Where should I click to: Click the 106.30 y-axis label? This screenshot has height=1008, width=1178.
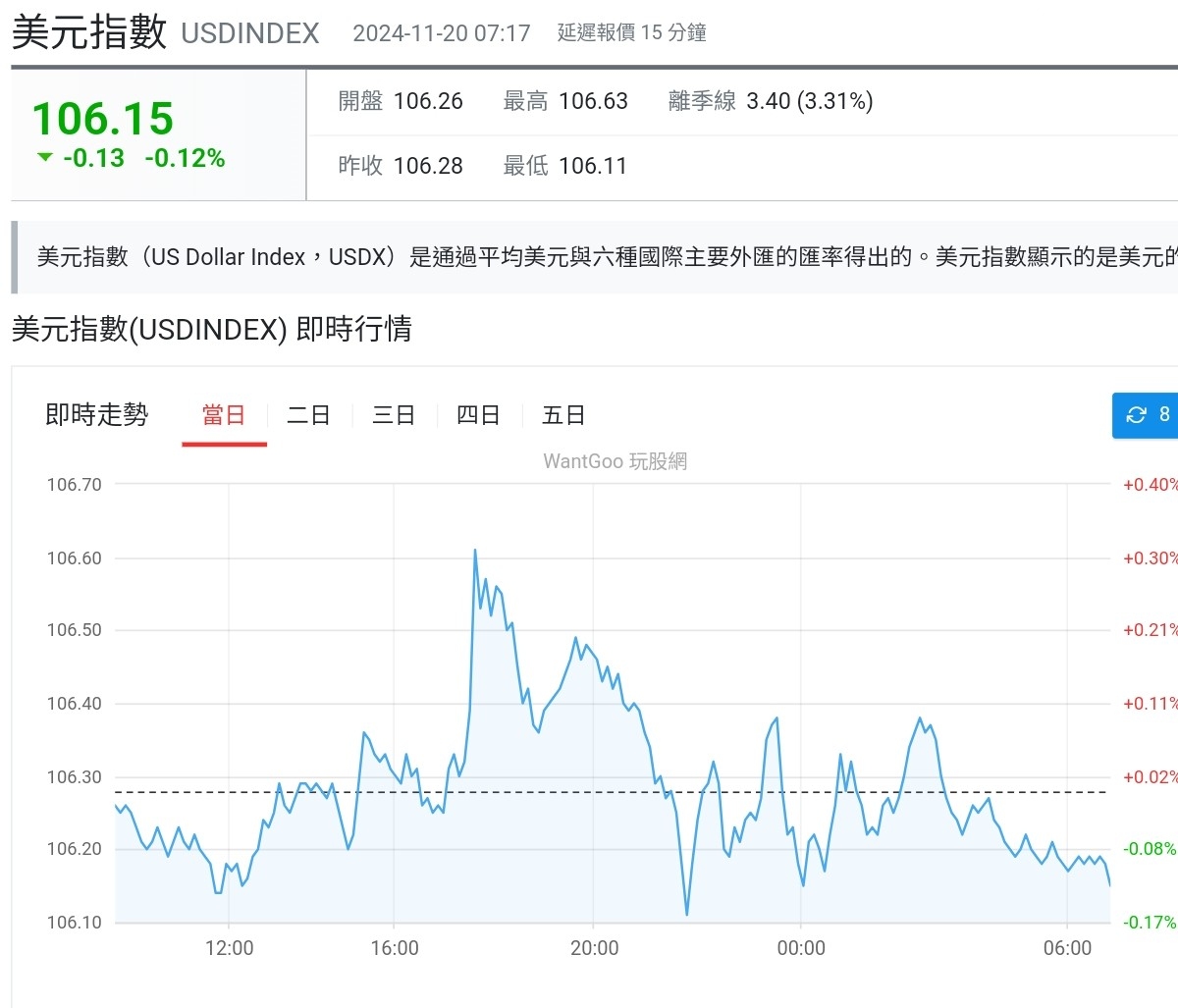75,777
